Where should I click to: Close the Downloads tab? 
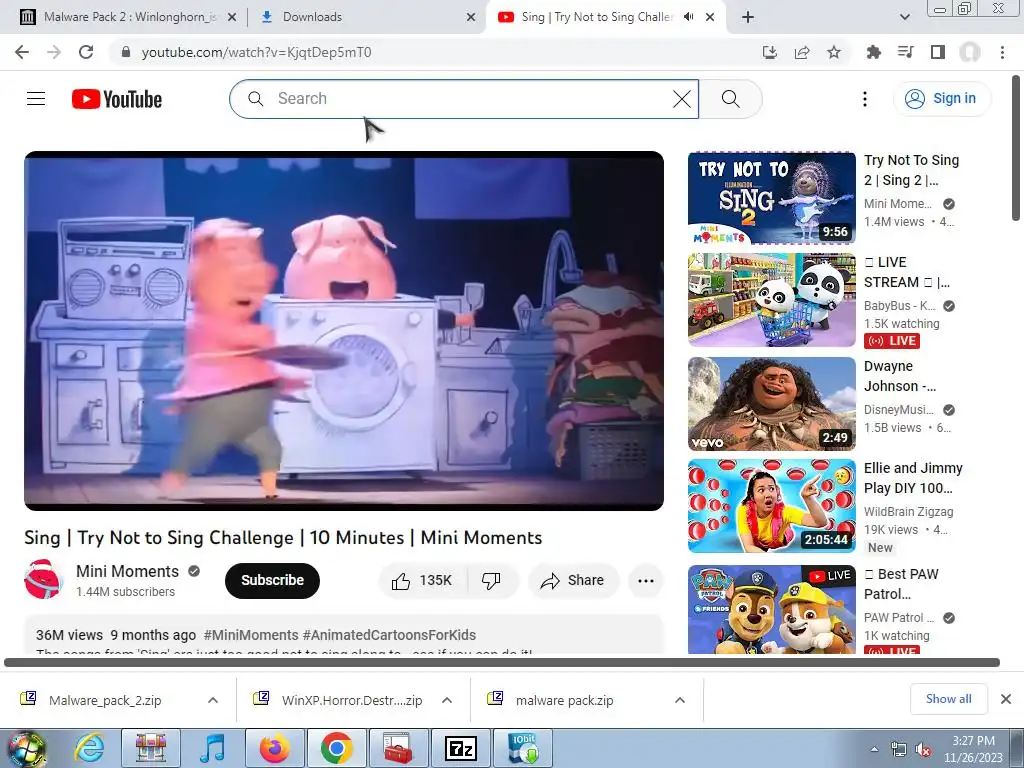click(x=471, y=17)
